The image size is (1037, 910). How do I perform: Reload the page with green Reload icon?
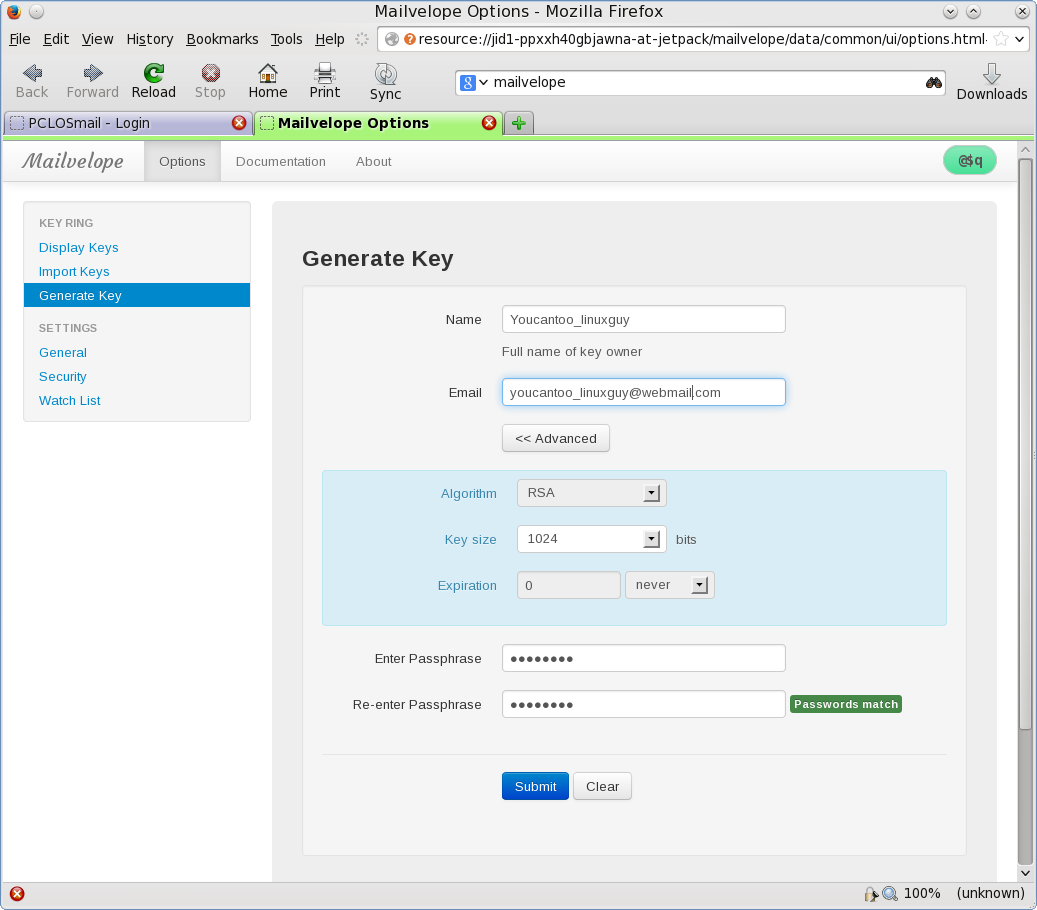click(x=153, y=73)
